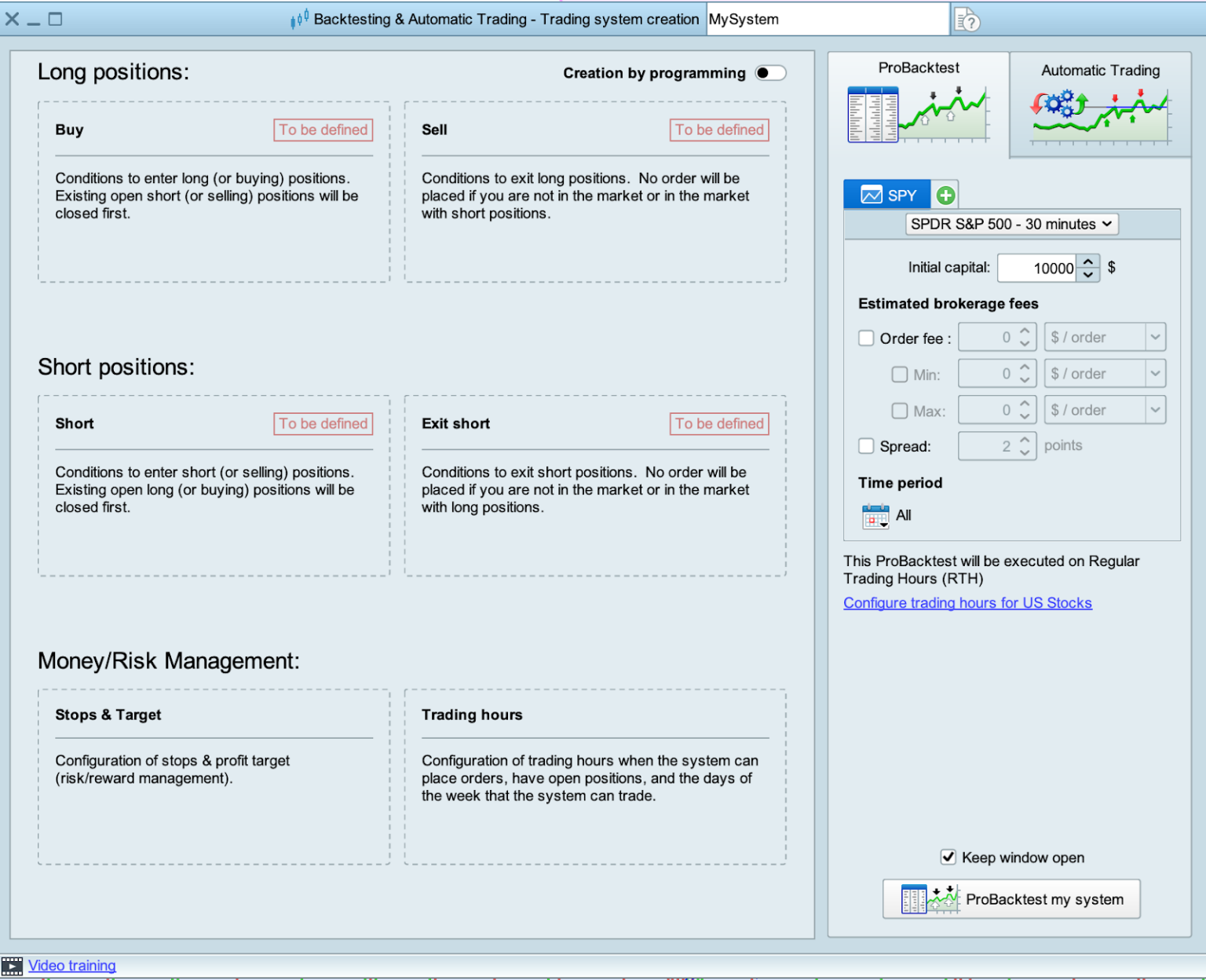This screenshot has width=1206, height=980.
Task: Click the help documentation icon in title bar
Action: coord(968,20)
